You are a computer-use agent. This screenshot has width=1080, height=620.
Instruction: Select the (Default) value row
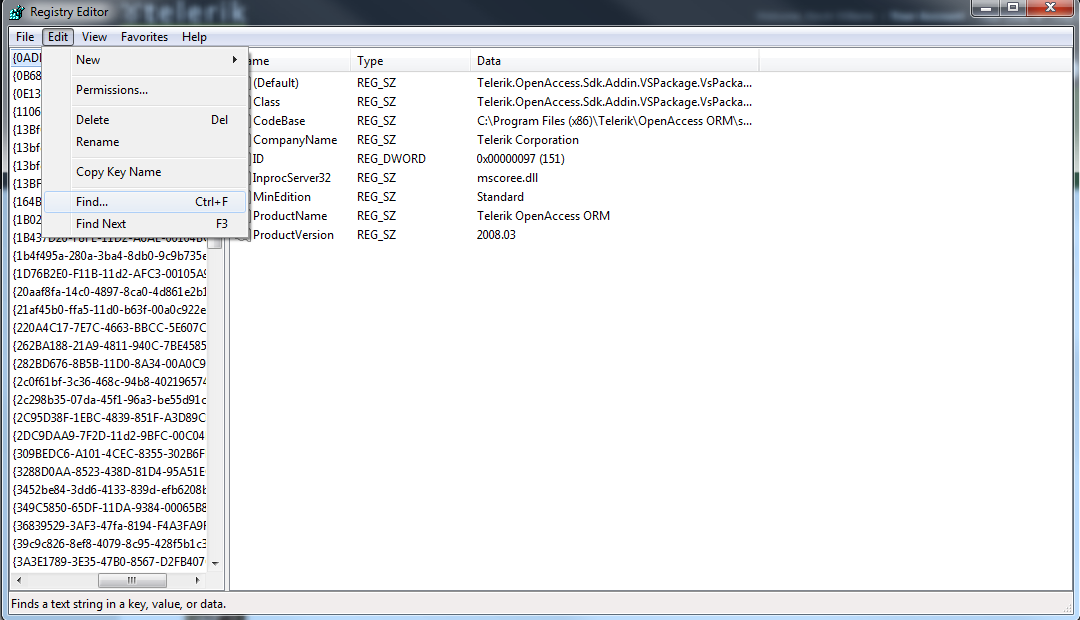(x=276, y=83)
